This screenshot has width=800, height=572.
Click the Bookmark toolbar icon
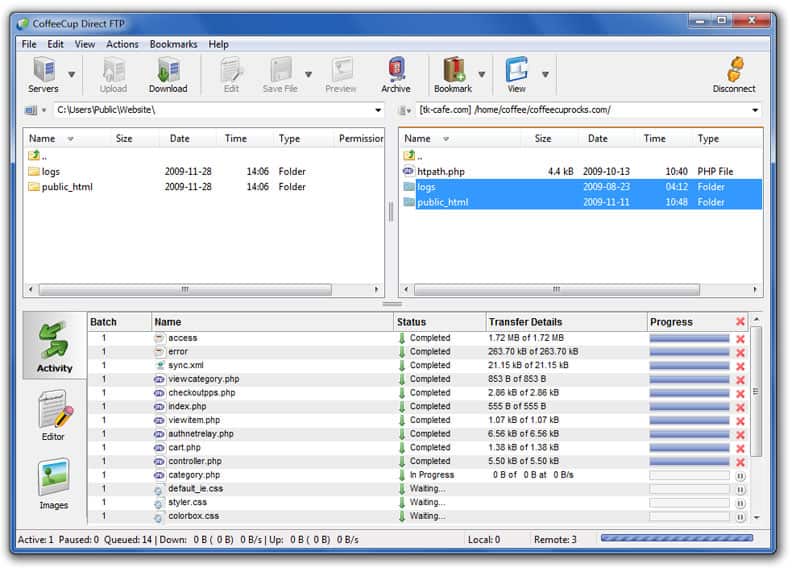(453, 73)
